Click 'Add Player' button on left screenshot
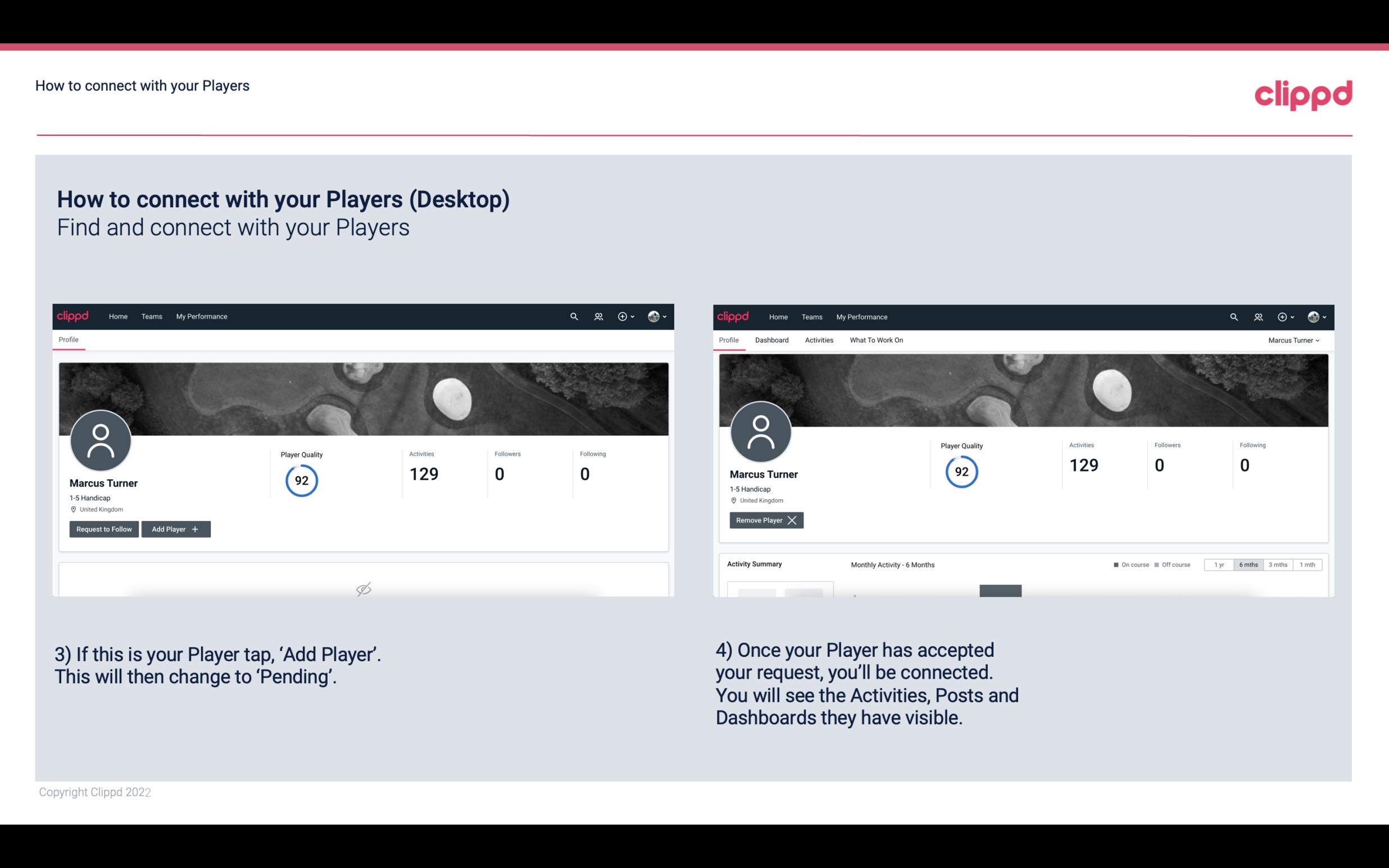 point(175,528)
